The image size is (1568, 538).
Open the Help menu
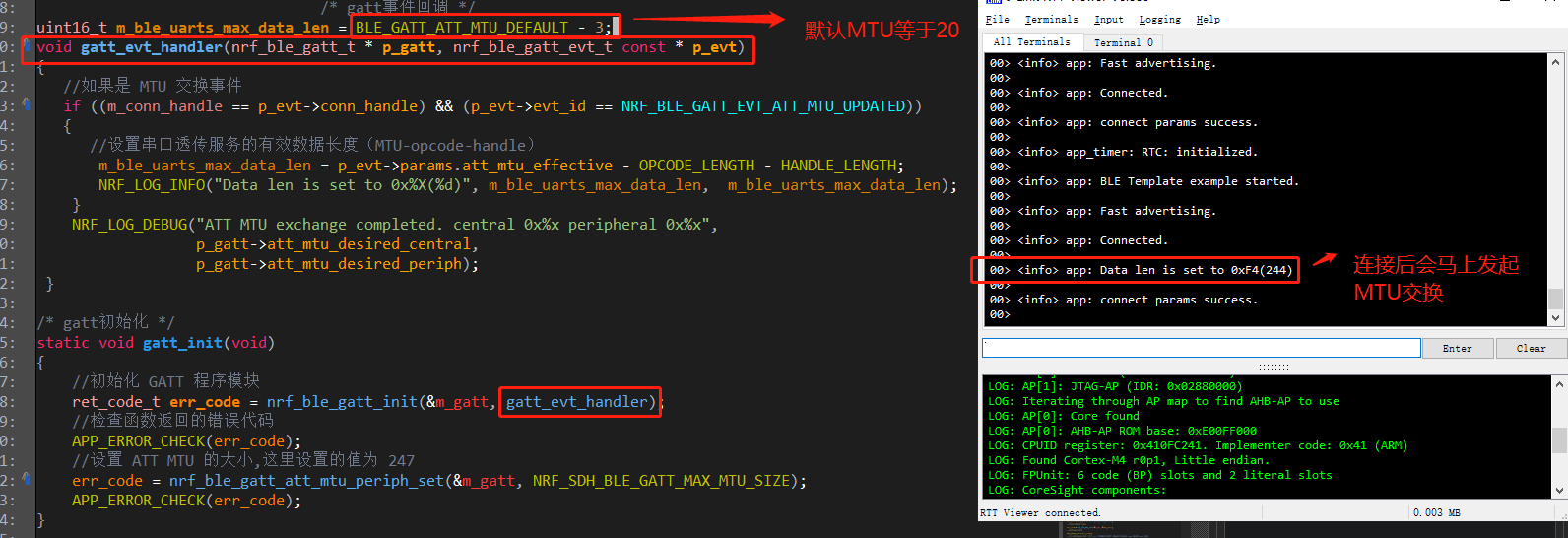tap(1208, 19)
